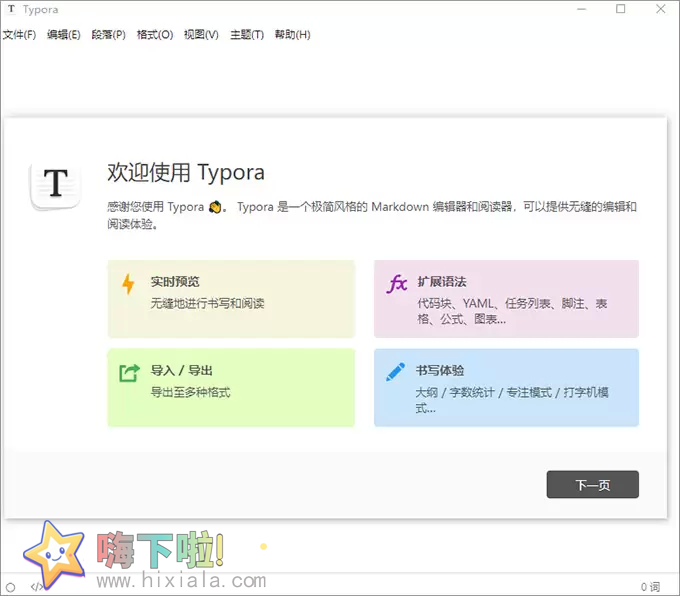
Task: Click the 代码块、YAML、任务列表 description text
Action: [512, 311]
